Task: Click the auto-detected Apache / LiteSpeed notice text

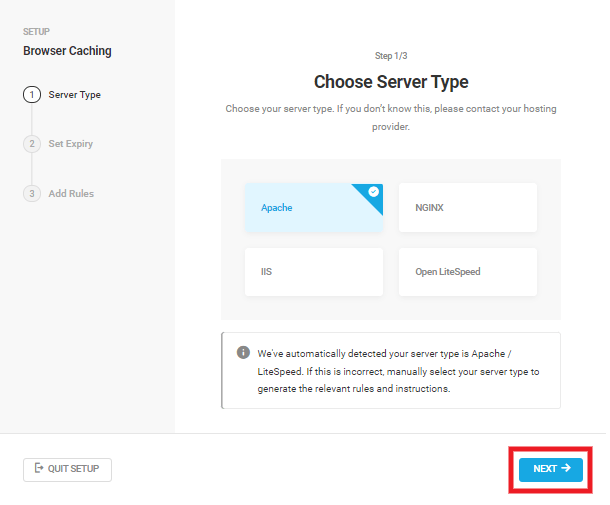Action: (398, 371)
